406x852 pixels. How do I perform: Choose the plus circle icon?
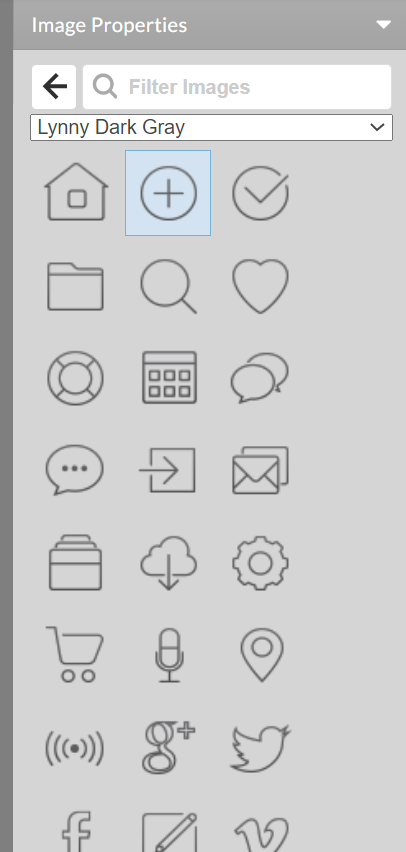(168, 193)
